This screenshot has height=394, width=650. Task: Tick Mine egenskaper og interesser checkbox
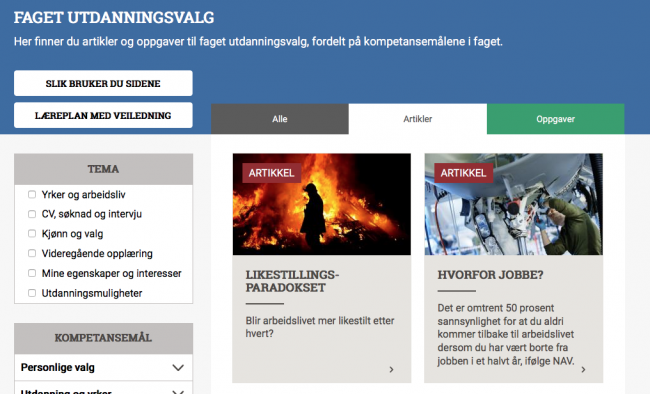coord(32,273)
